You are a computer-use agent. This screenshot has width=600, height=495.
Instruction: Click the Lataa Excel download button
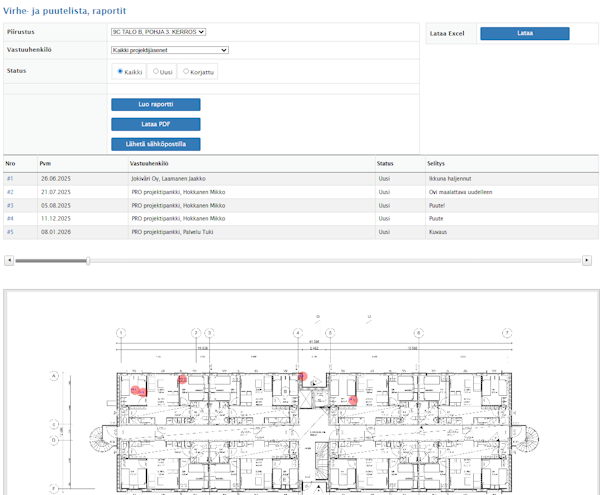click(524, 33)
